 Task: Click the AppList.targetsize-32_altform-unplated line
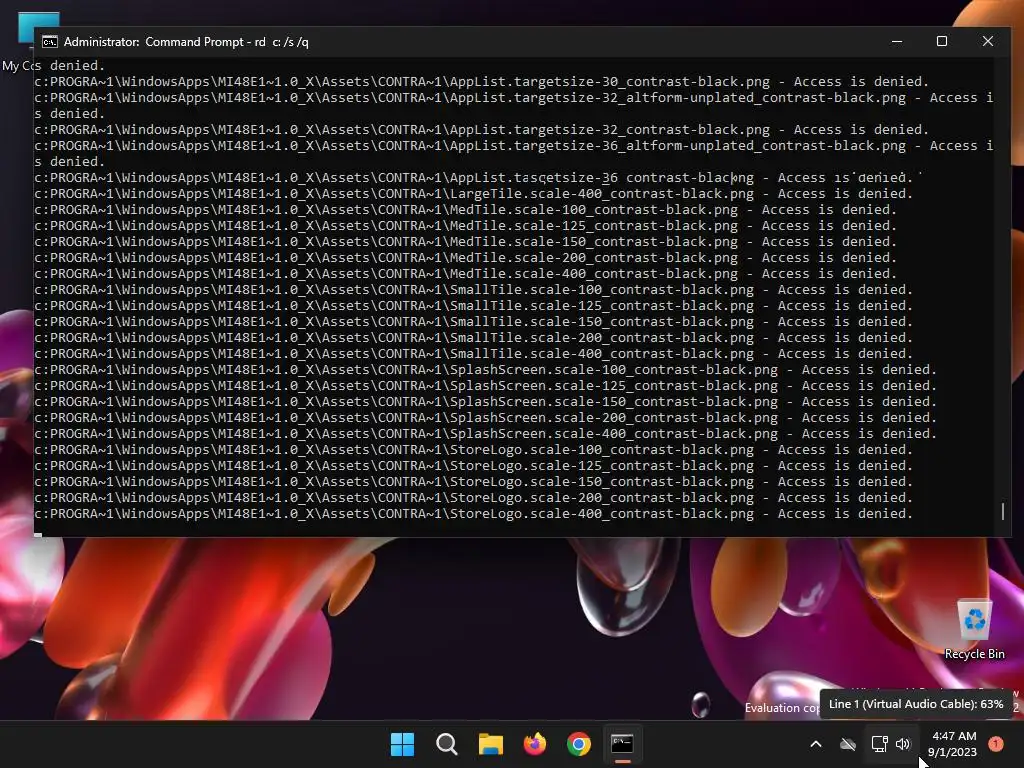point(514,106)
